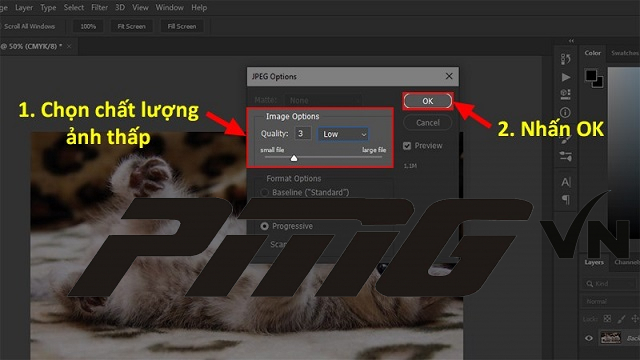
Task: Open the Actions panel play icon
Action: (x=566, y=77)
